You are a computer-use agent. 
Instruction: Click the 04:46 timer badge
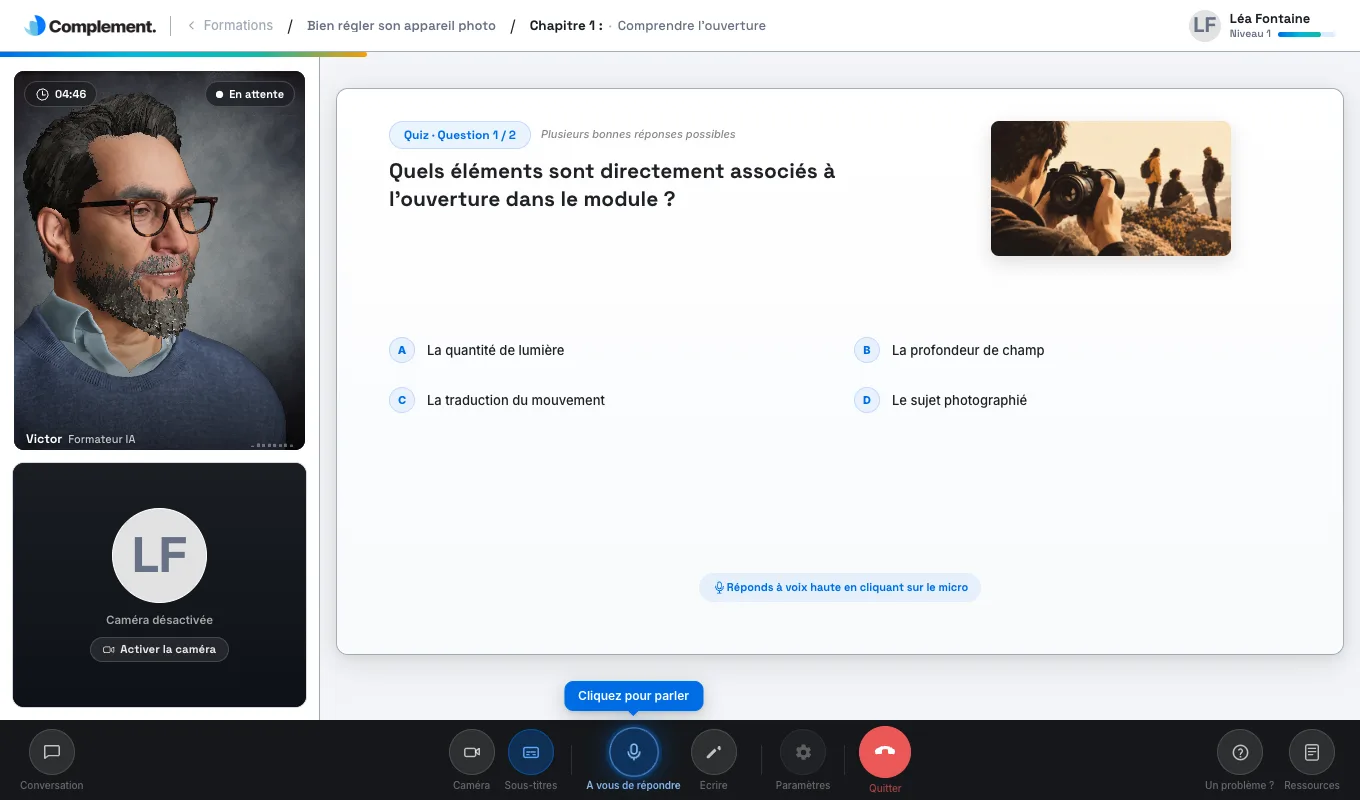tap(61, 94)
